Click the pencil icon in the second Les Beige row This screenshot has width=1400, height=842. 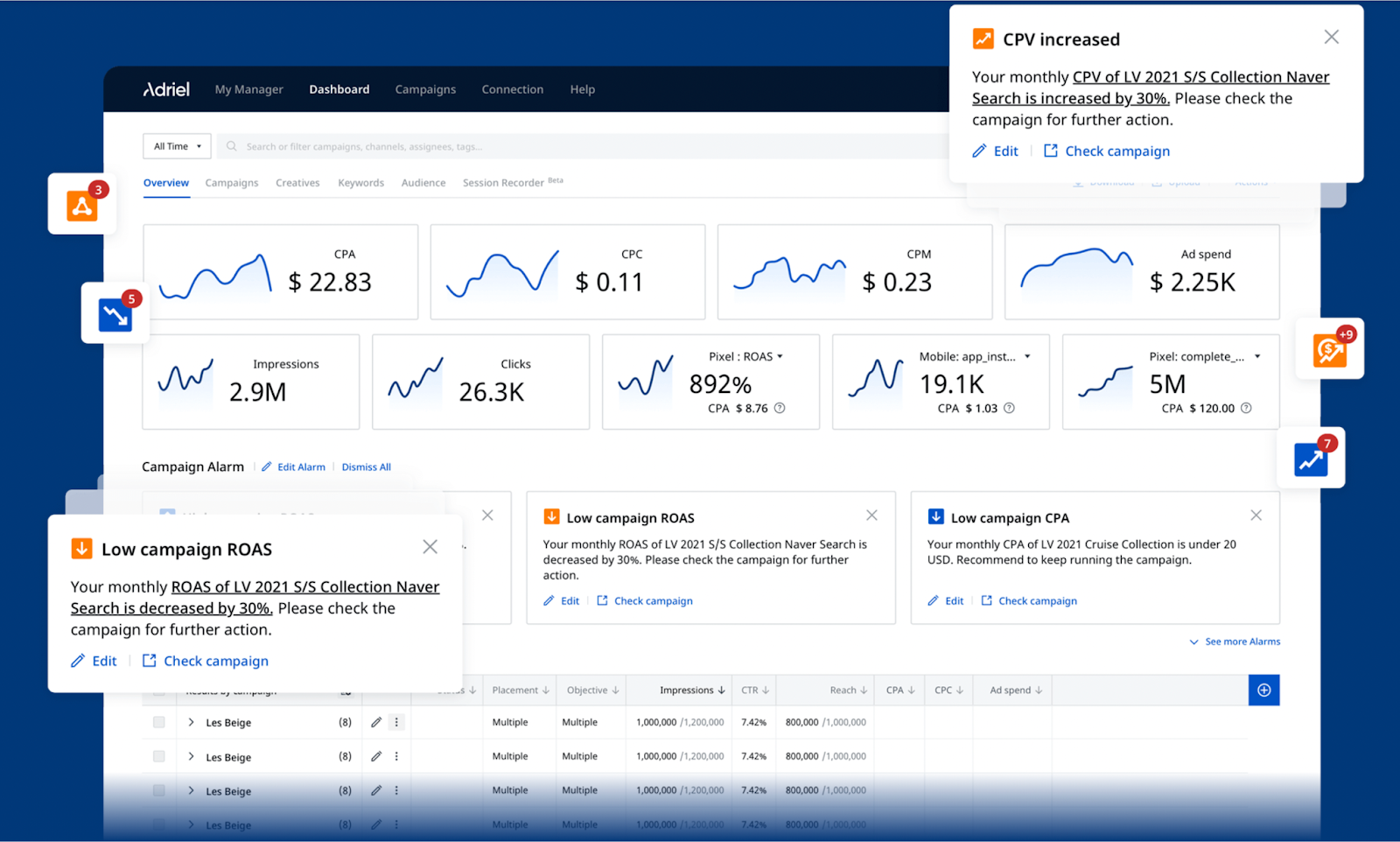click(x=376, y=756)
